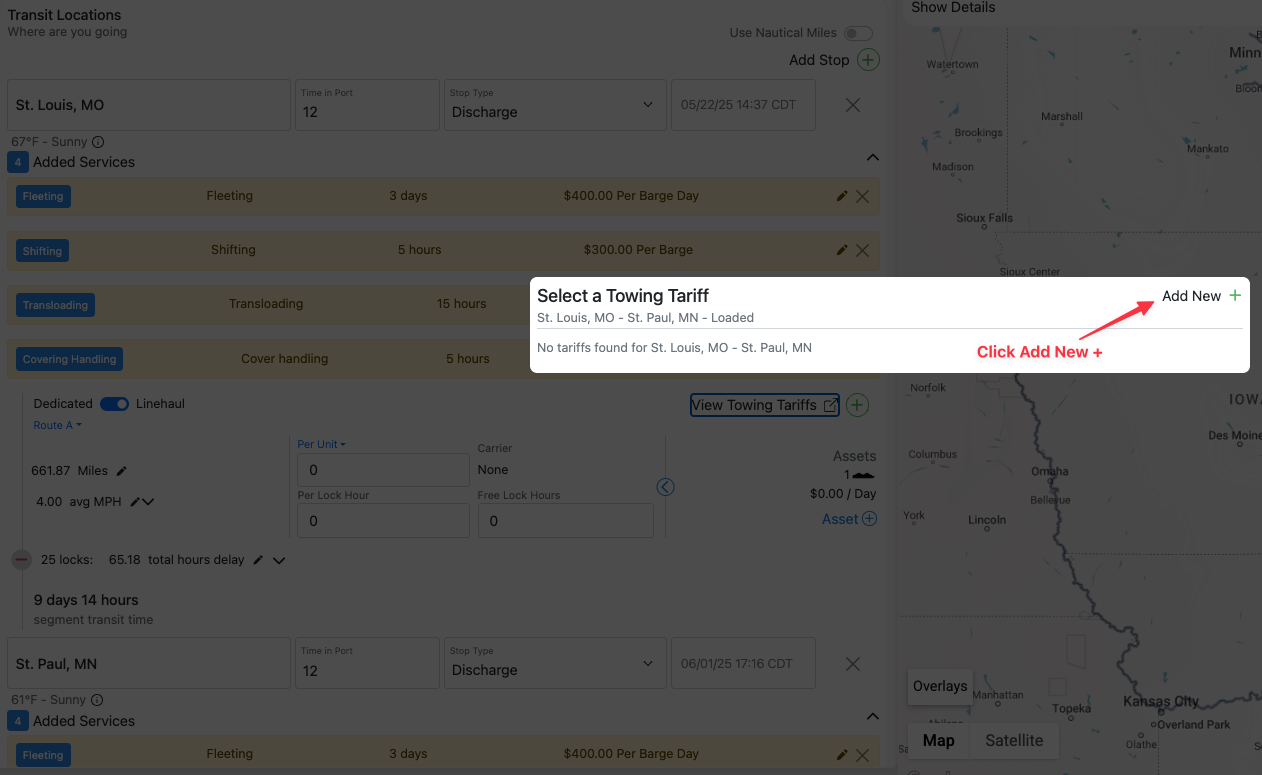Click the green Add New plus icon
This screenshot has width=1262, height=775.
coord(1235,296)
